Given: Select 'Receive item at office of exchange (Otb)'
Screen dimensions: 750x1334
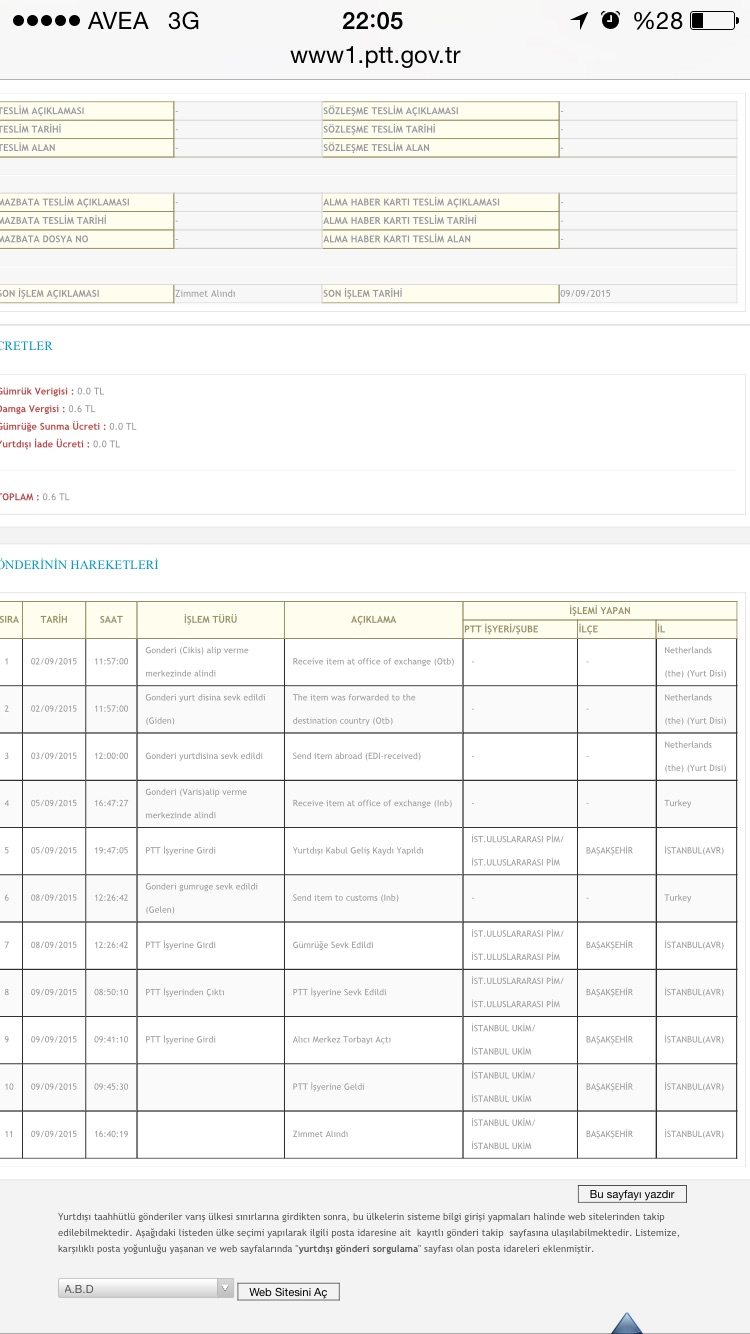Looking at the screenshot, I should click(373, 661).
